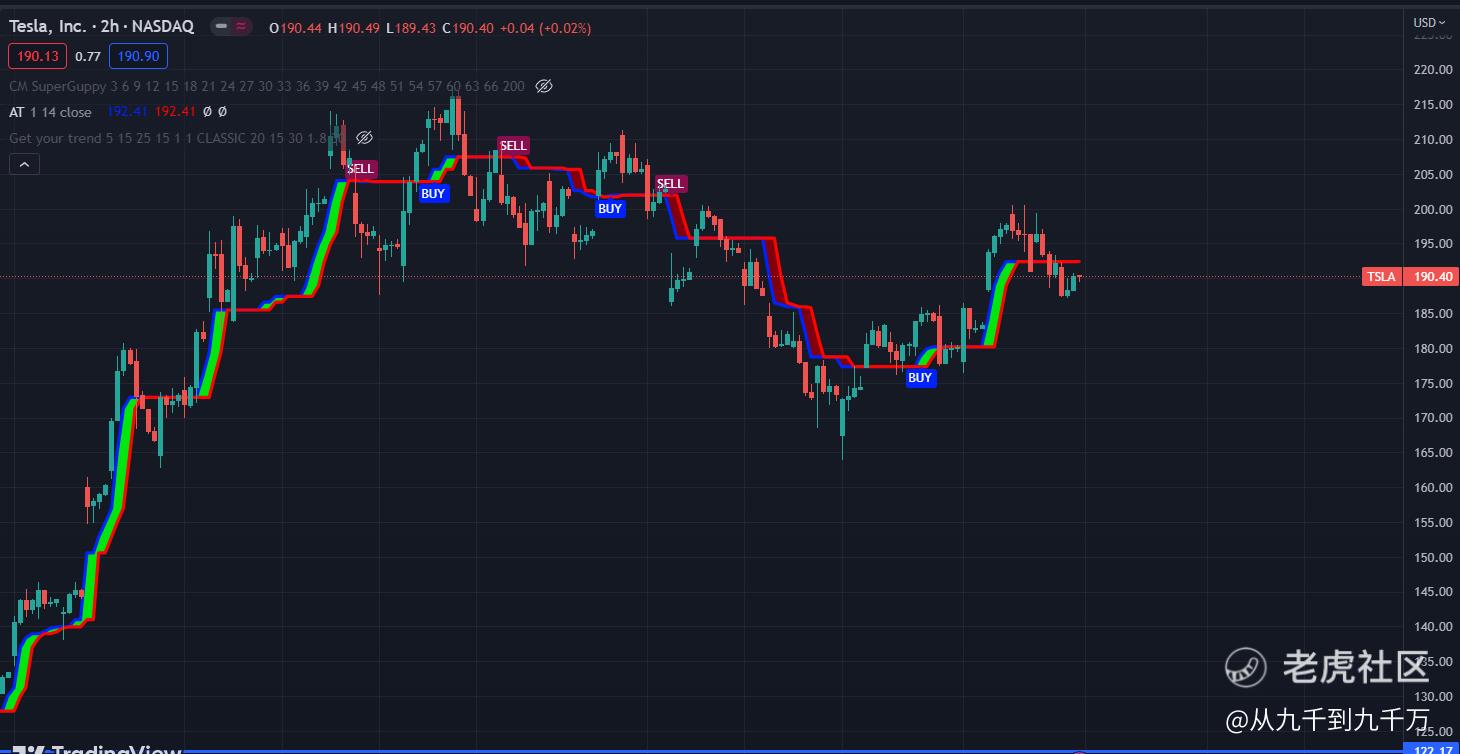Click the blue 190.90 buy price button
This screenshot has height=754, width=1460.
(137, 56)
